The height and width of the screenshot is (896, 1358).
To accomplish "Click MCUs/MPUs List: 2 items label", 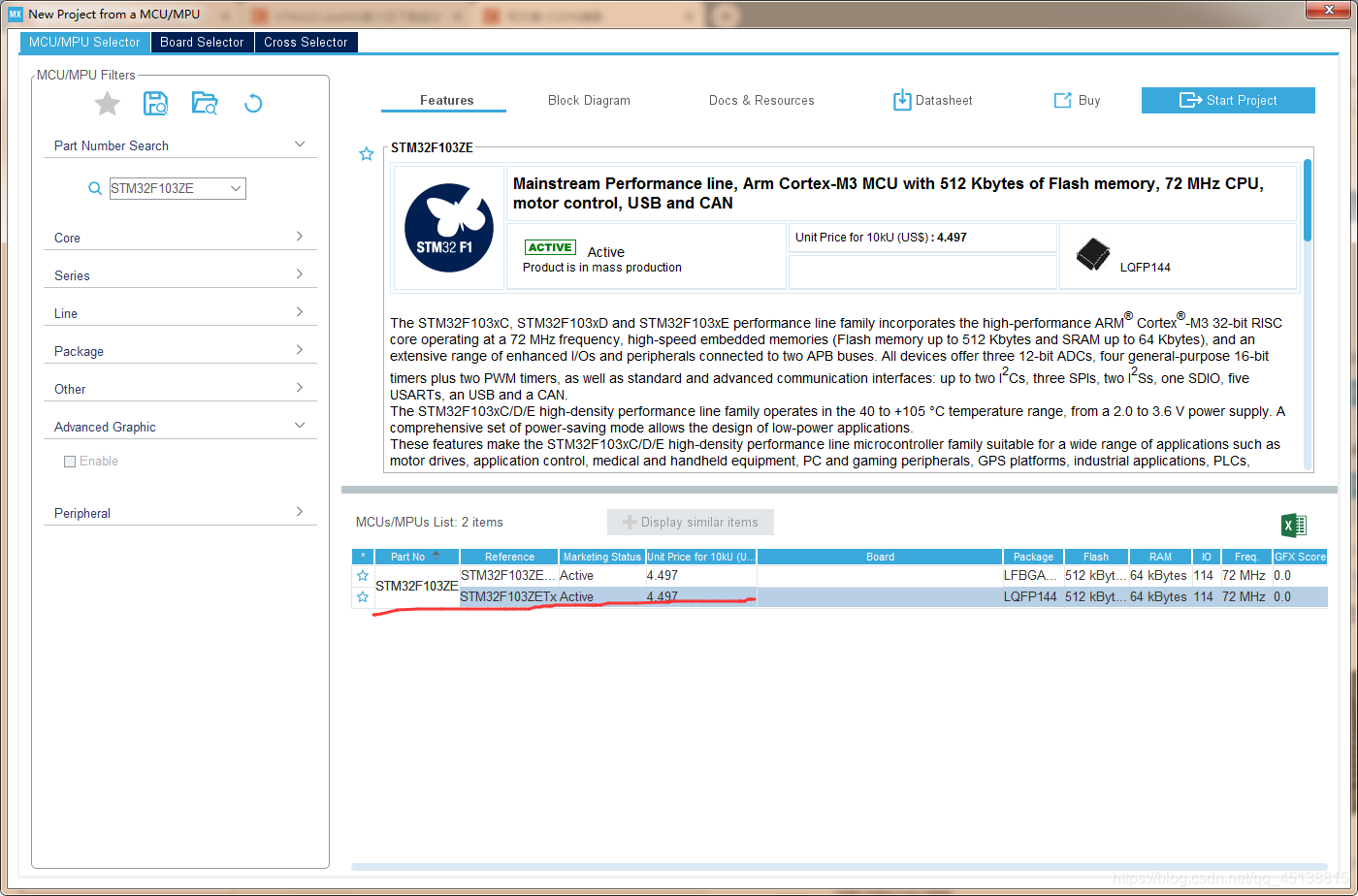I will [430, 522].
